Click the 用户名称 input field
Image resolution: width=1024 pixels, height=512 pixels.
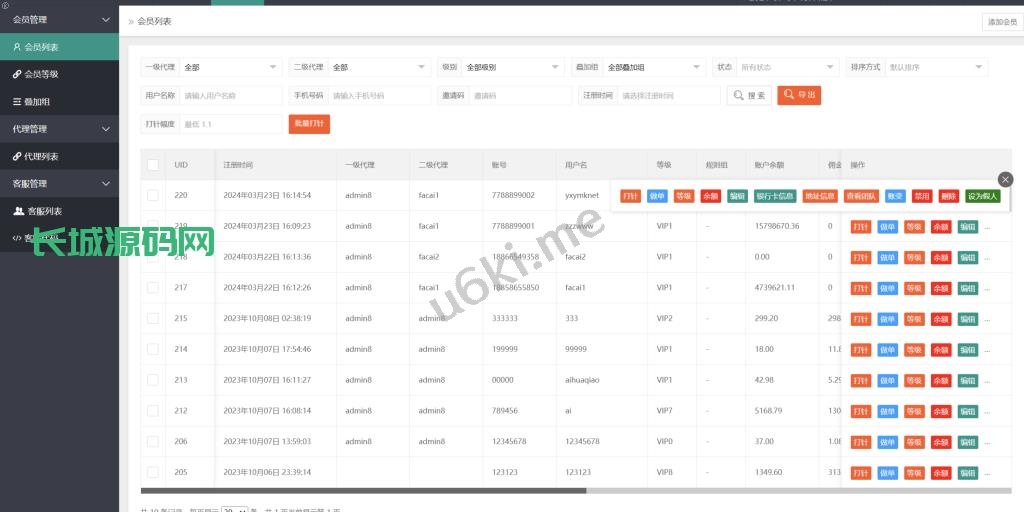230,96
